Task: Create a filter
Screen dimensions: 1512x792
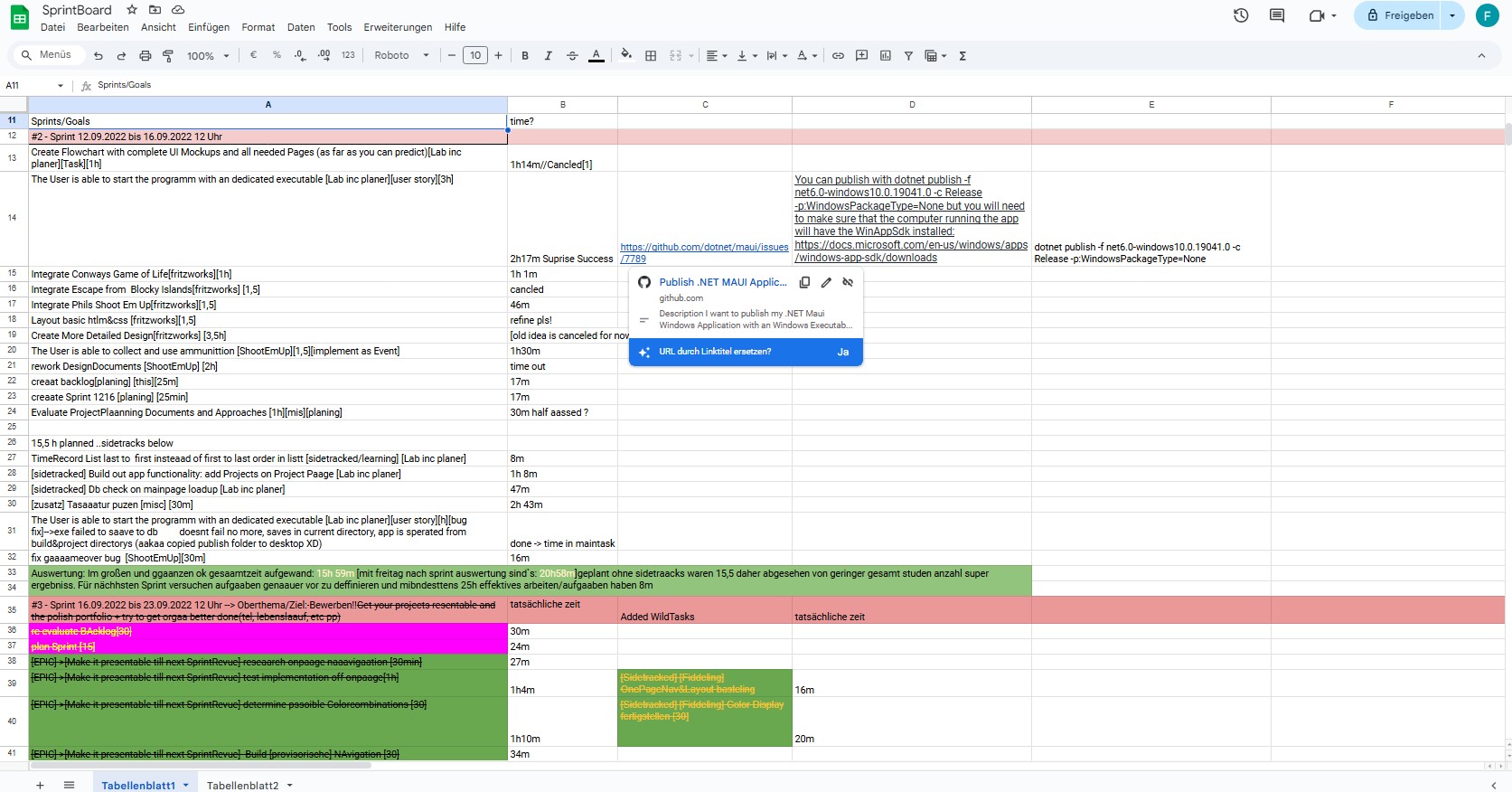Action: click(908, 55)
